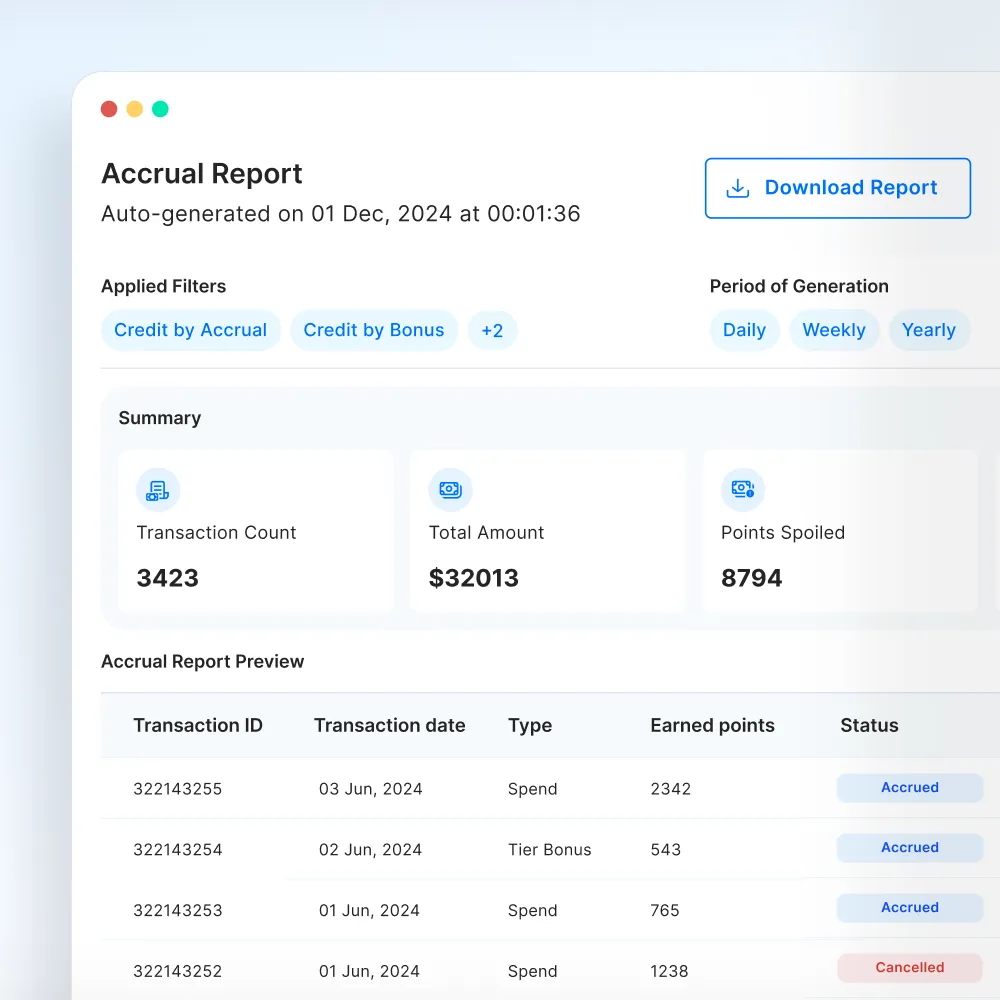The width and height of the screenshot is (1000, 1000).
Task: Click the download icon in Download Report button
Action: [x=737, y=188]
